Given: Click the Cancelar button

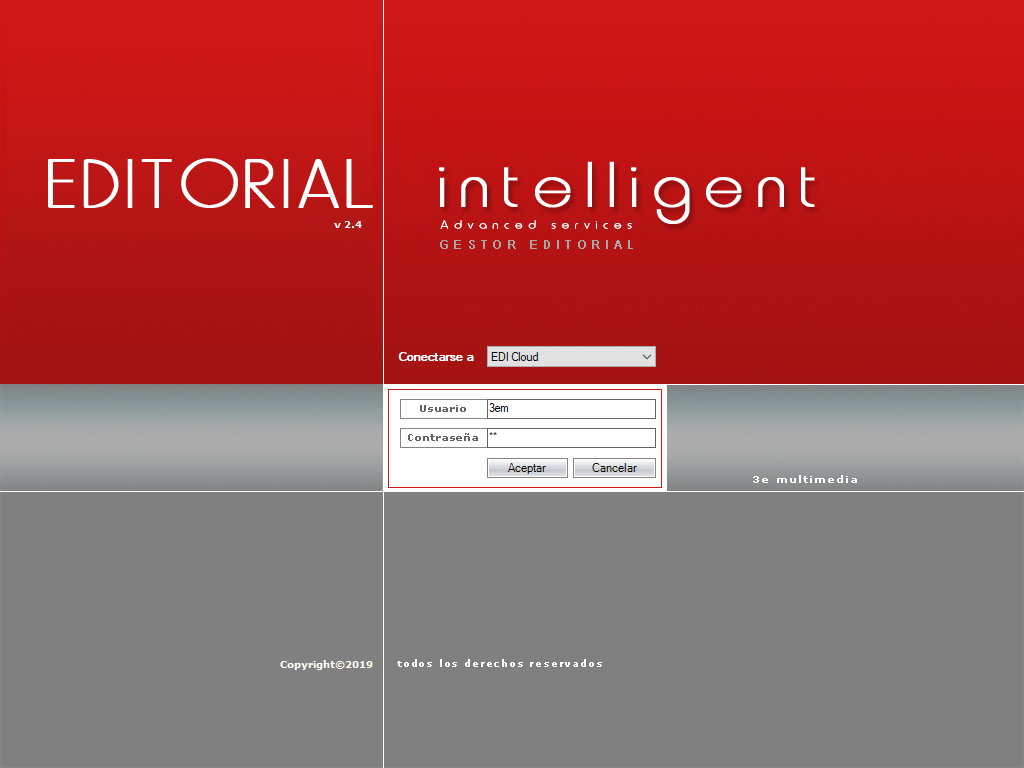Looking at the screenshot, I should pyautogui.click(x=614, y=468).
